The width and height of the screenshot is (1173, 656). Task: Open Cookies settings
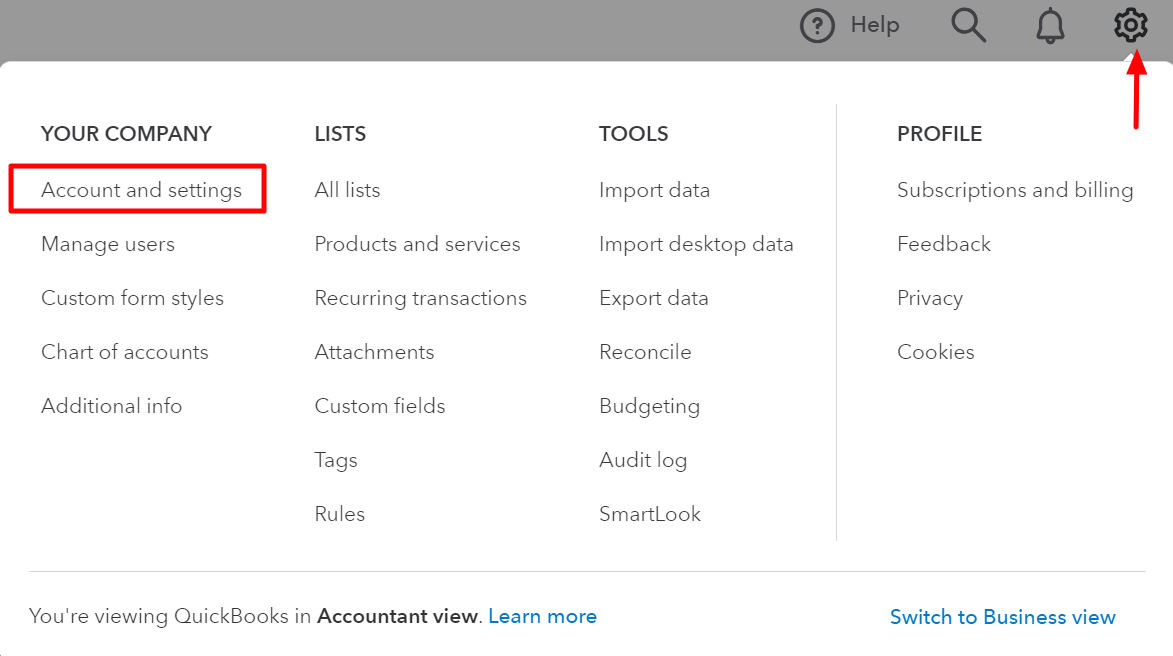936,352
